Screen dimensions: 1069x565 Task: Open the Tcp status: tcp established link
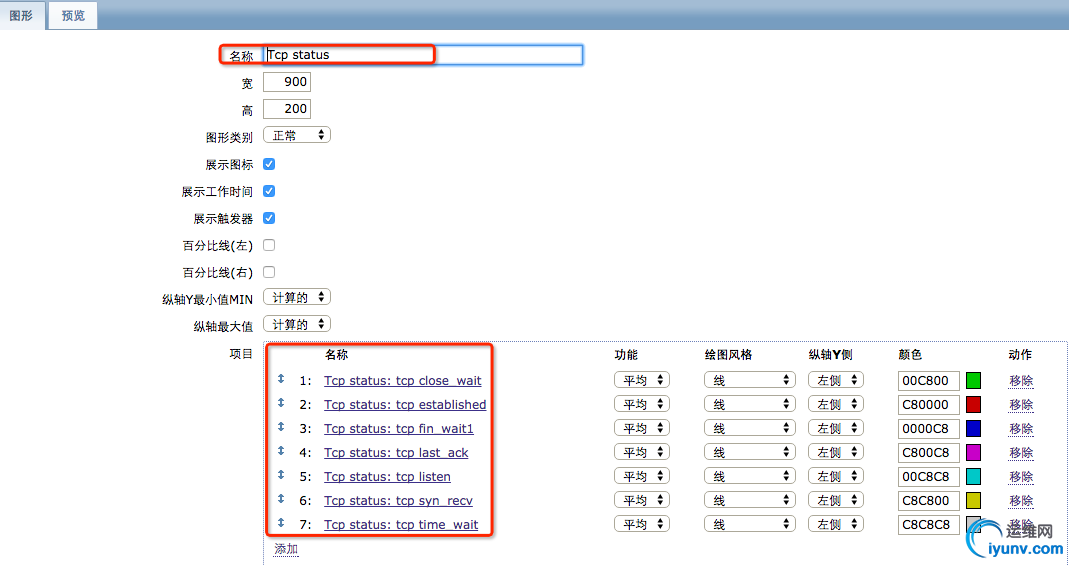(405, 404)
